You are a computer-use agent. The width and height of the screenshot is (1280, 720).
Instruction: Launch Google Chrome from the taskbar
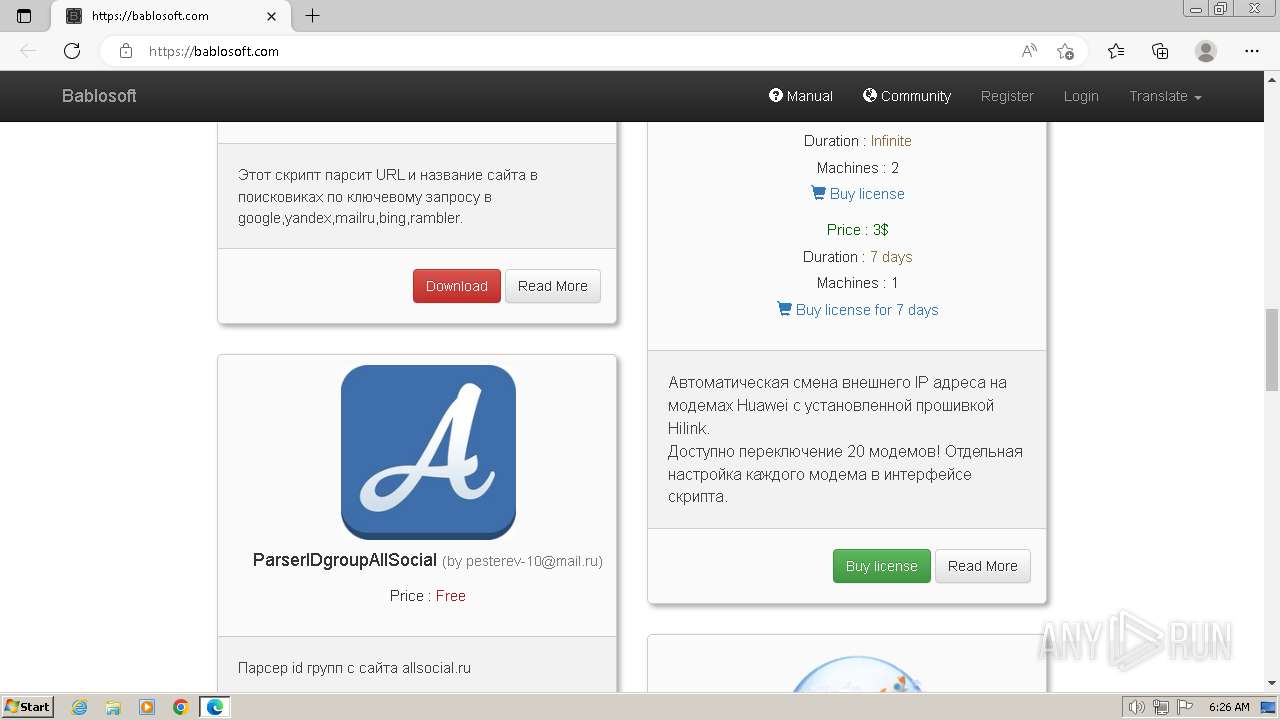[x=181, y=707]
